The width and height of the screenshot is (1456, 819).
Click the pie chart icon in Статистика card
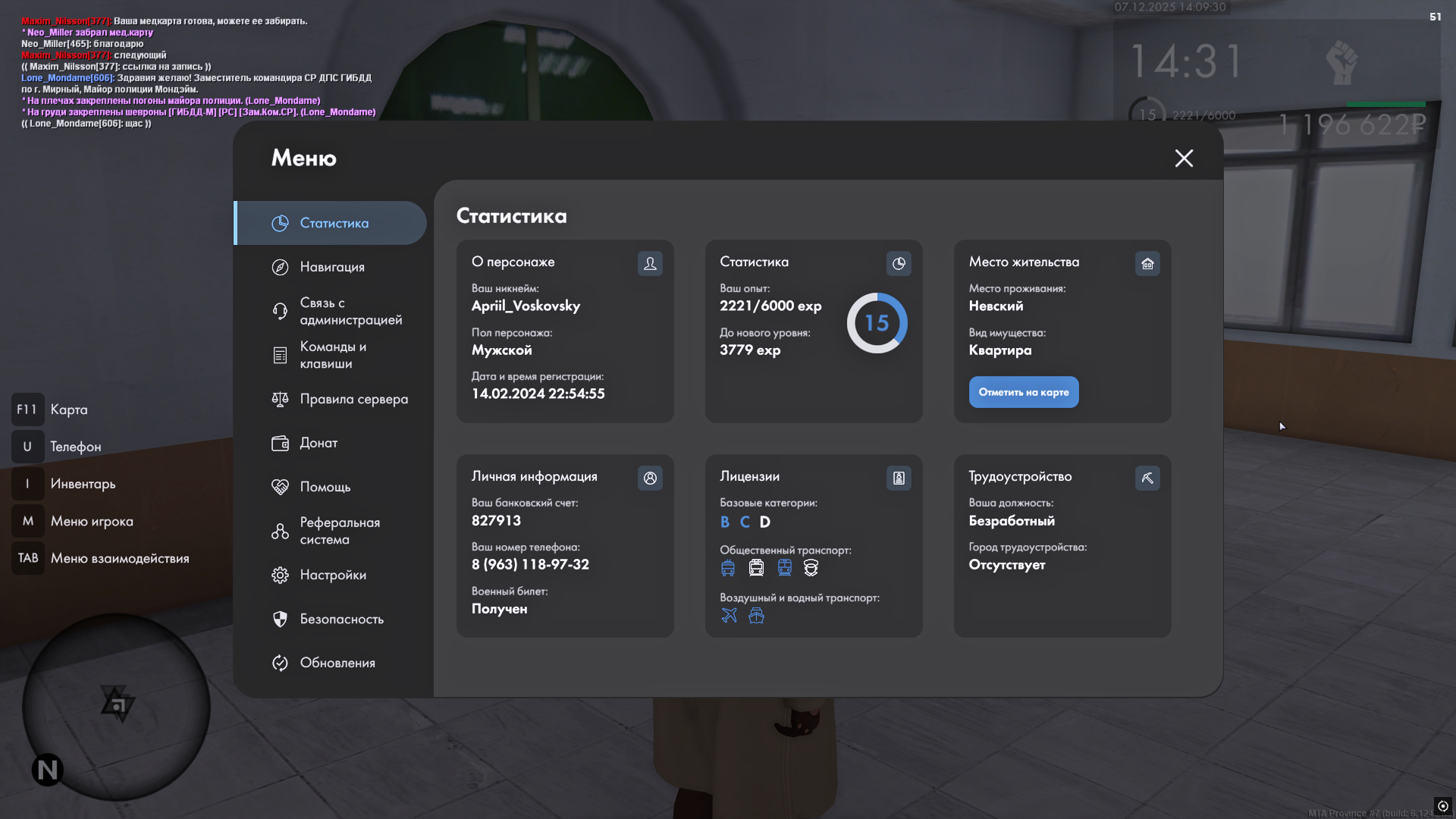899,263
